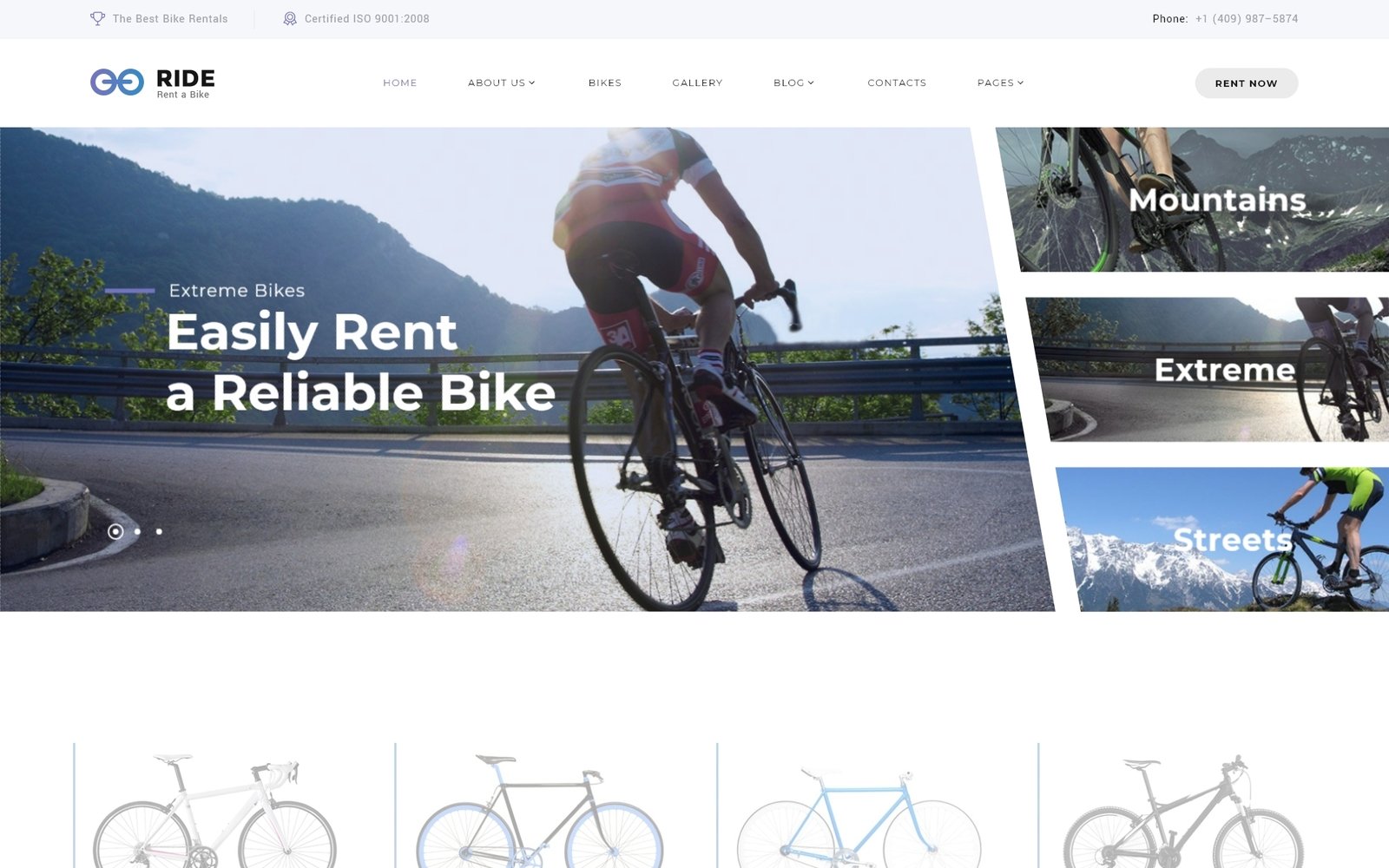
Task: Expand the Pages dropdown menu
Action: coord(1000,82)
